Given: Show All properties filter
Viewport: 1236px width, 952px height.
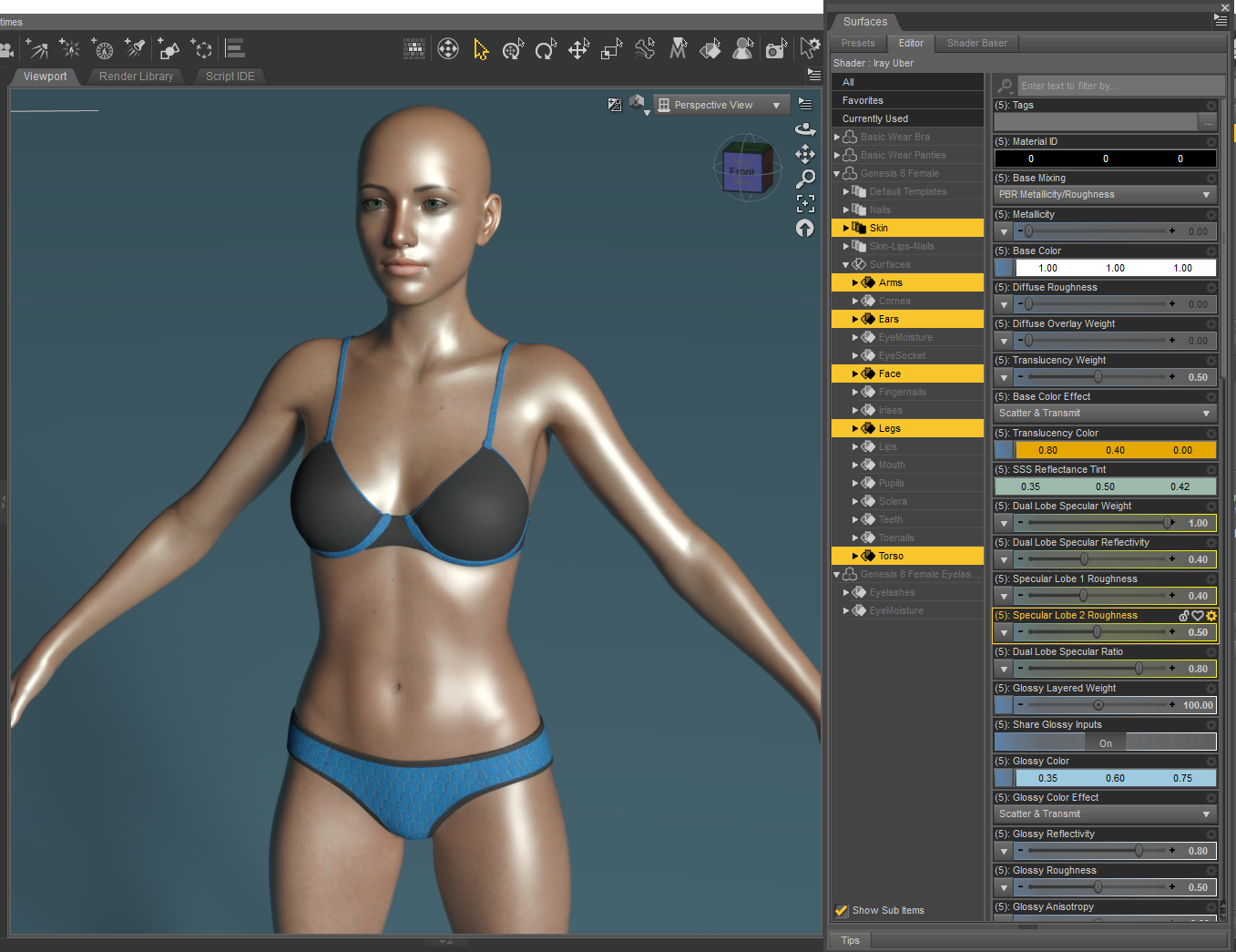Looking at the screenshot, I should [907, 82].
